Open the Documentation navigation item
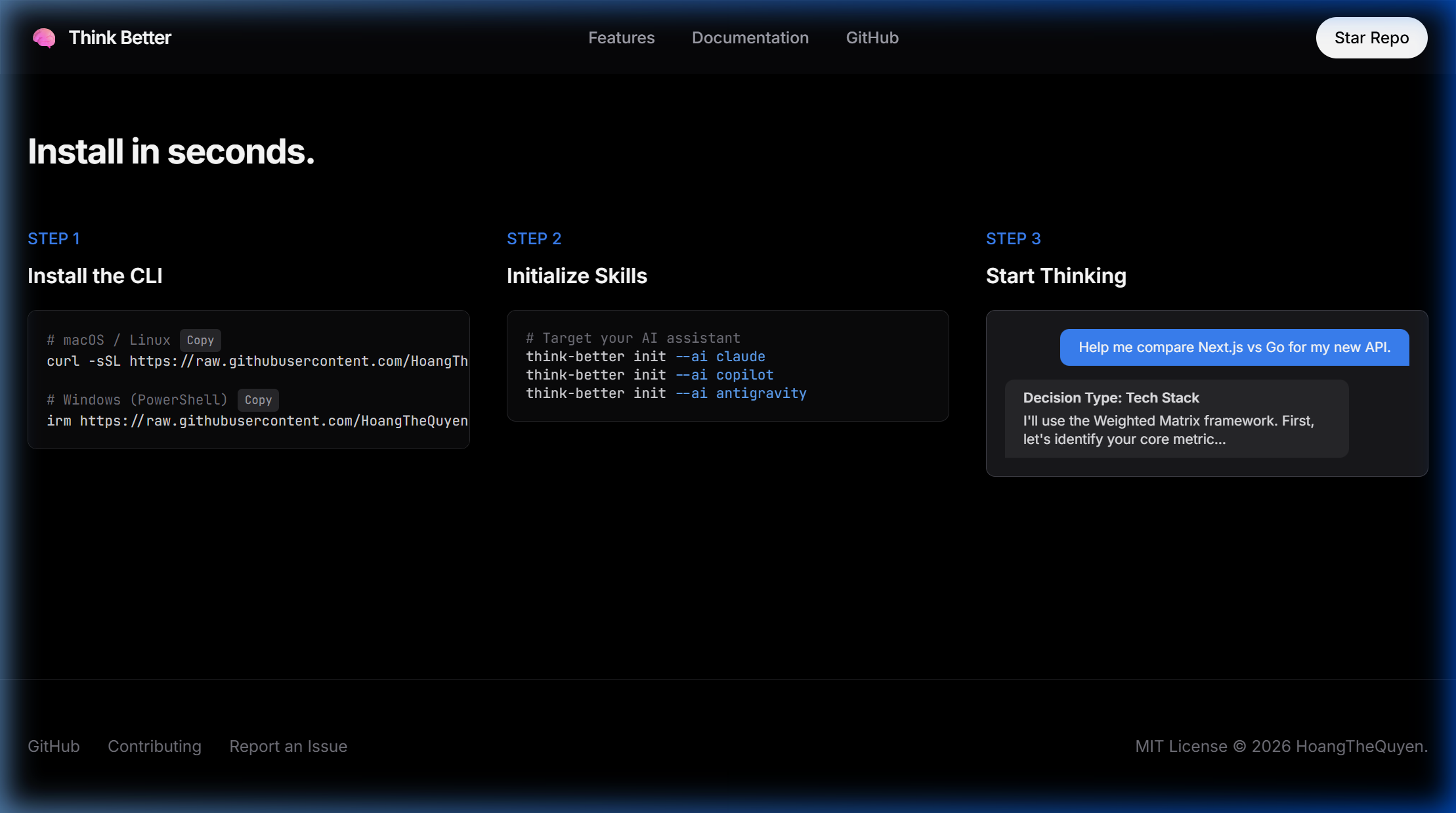1456x813 pixels. pyautogui.click(x=750, y=38)
